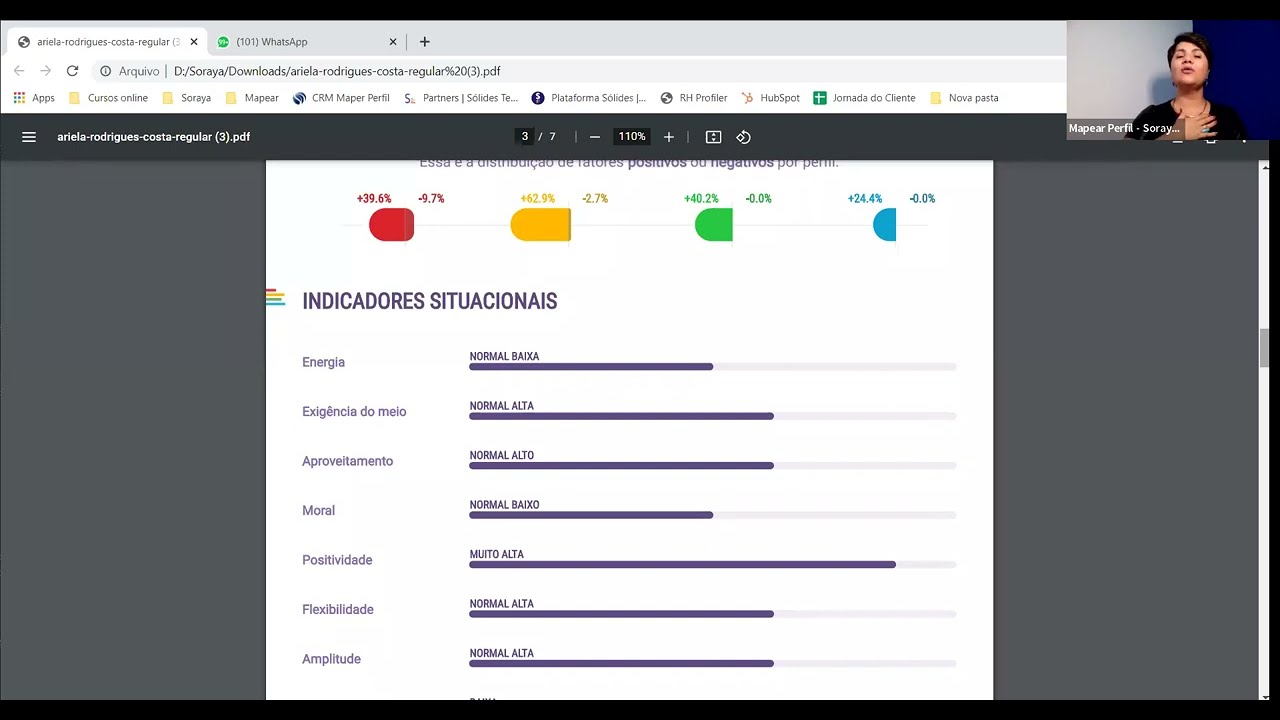This screenshot has height=720, width=1280.
Task: Open the Nova pasta bookmark folder
Action: tap(964, 98)
